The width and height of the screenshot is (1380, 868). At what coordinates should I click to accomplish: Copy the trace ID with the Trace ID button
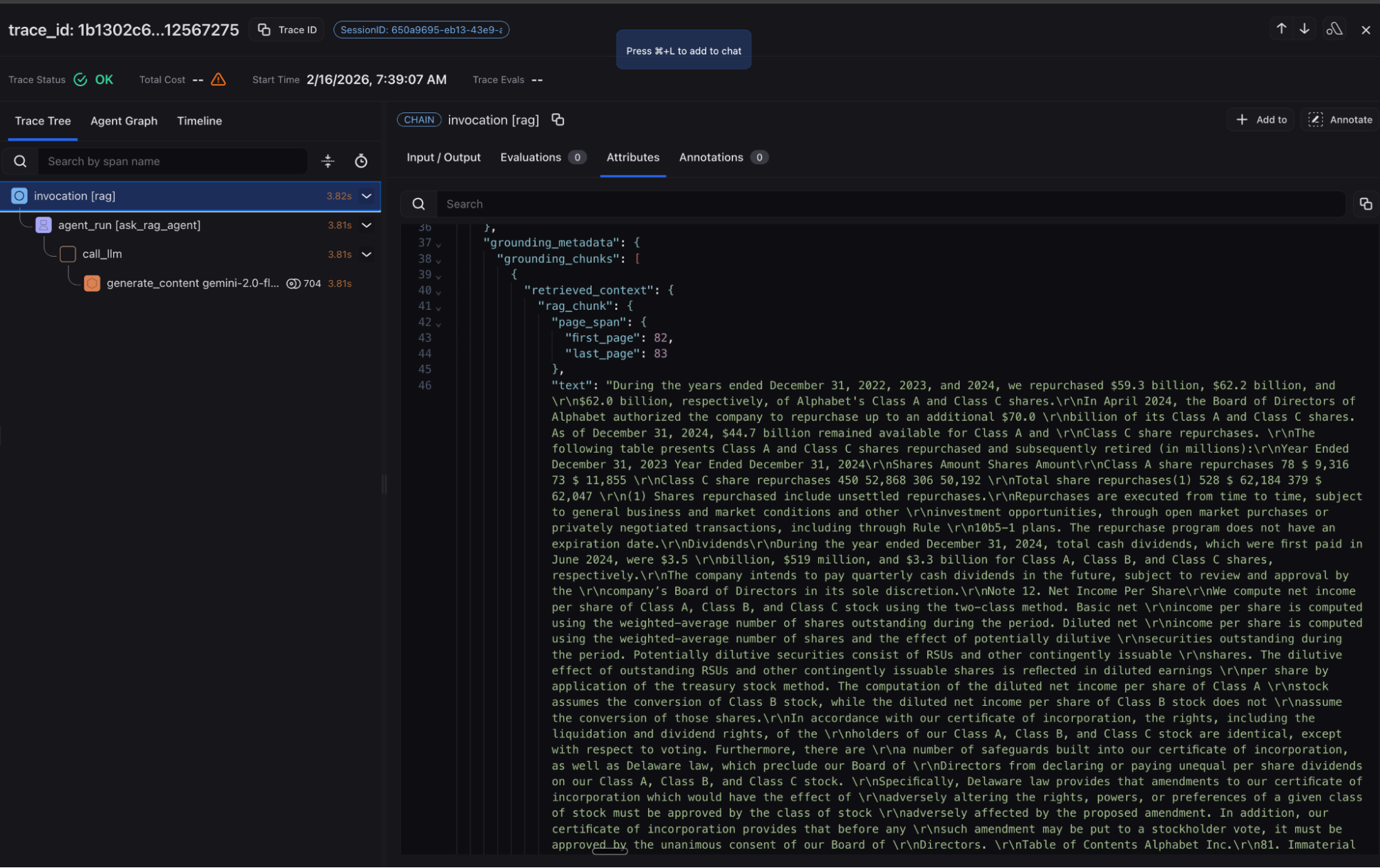[x=287, y=30]
